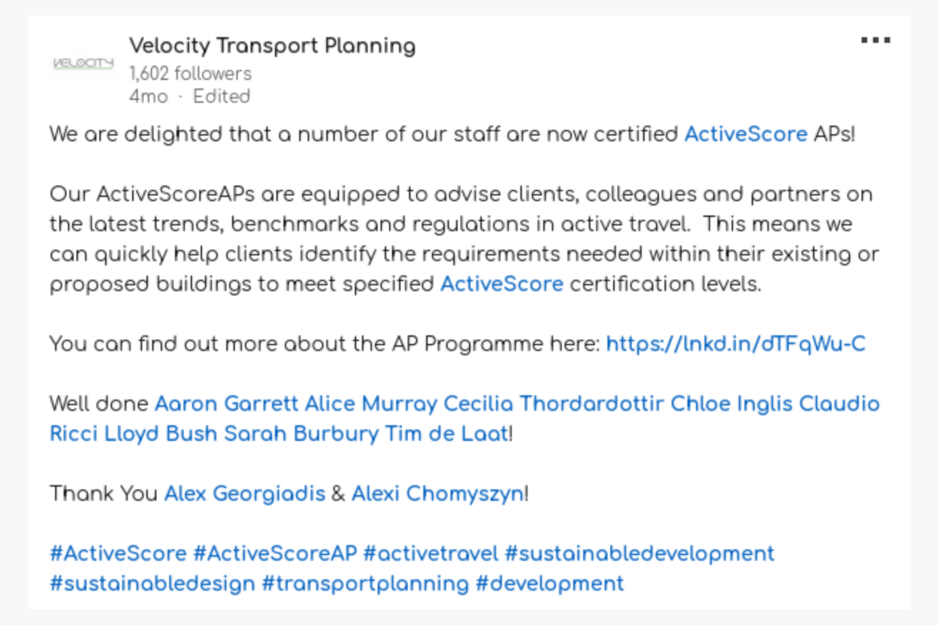Screen dimensions: 938x625
Task: View Aaron Garrett's profile
Action: pos(226,404)
